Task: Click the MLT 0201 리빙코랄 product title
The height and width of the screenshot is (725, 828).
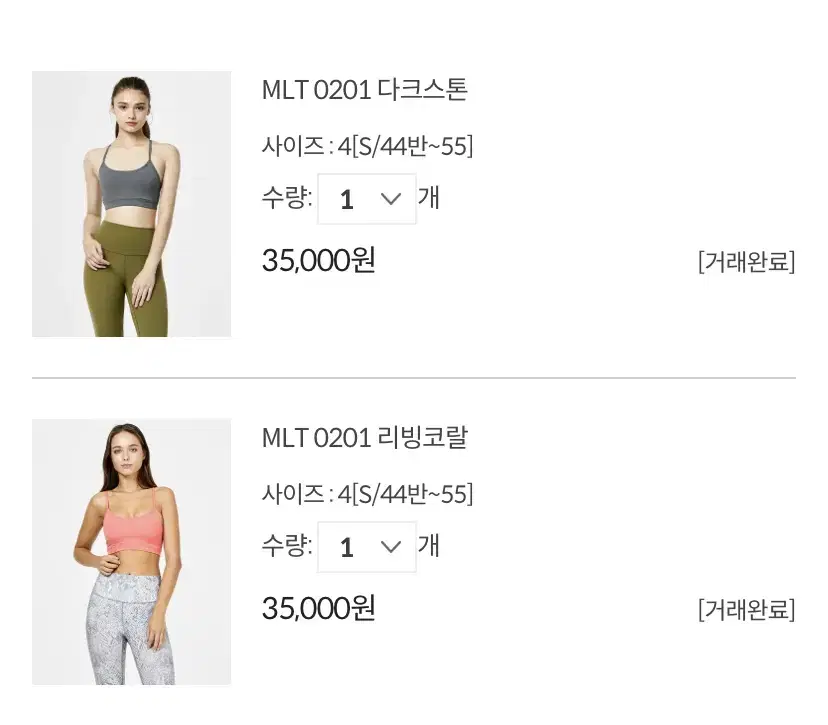Action: pyautogui.click(x=365, y=438)
